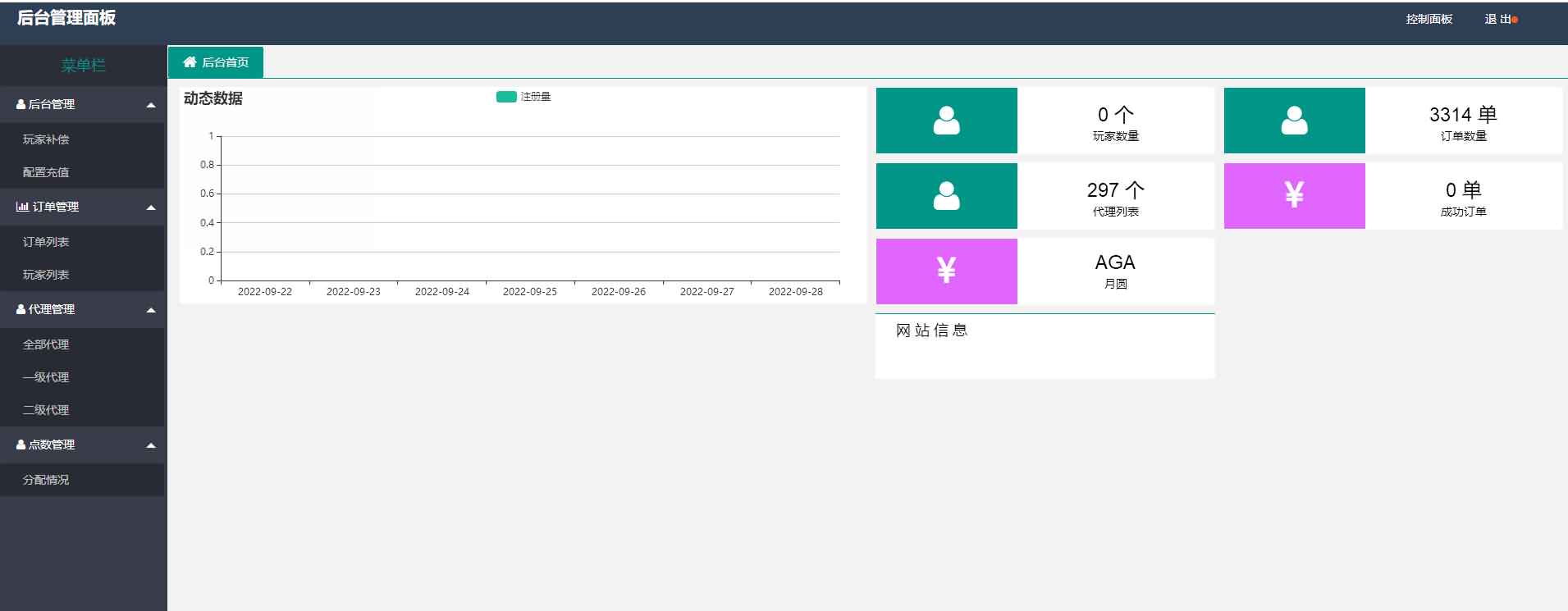Click the person icon on 订单数量 card
The width and height of the screenshot is (1568, 611).
[1294, 121]
